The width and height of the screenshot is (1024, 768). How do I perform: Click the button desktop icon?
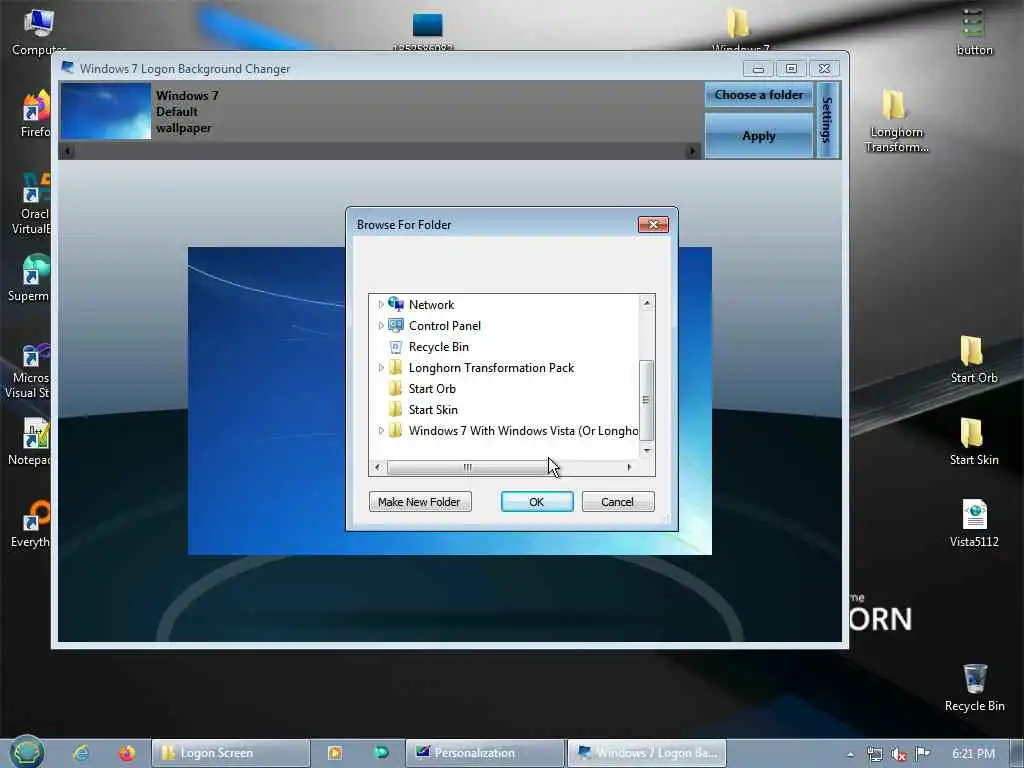pos(974,31)
